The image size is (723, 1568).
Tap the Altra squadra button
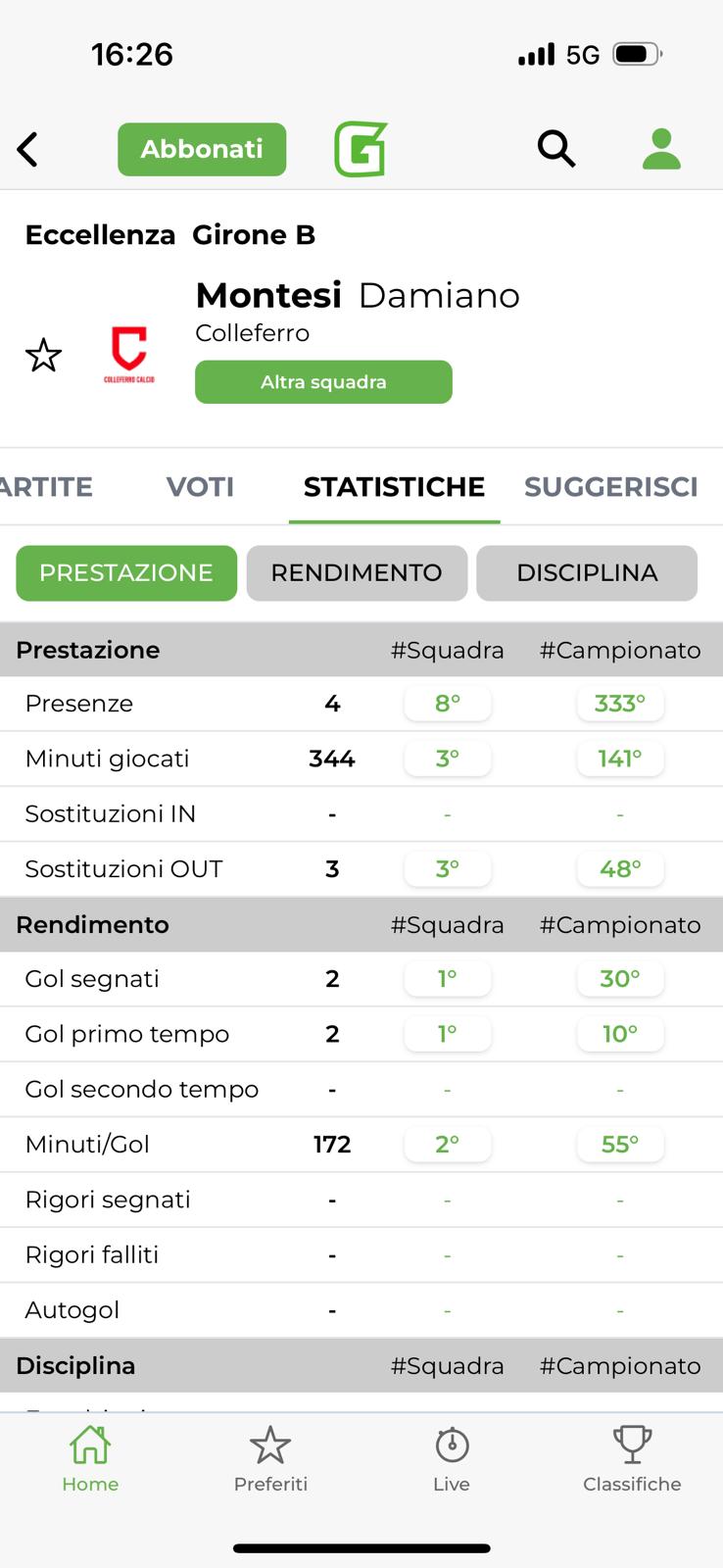(323, 382)
